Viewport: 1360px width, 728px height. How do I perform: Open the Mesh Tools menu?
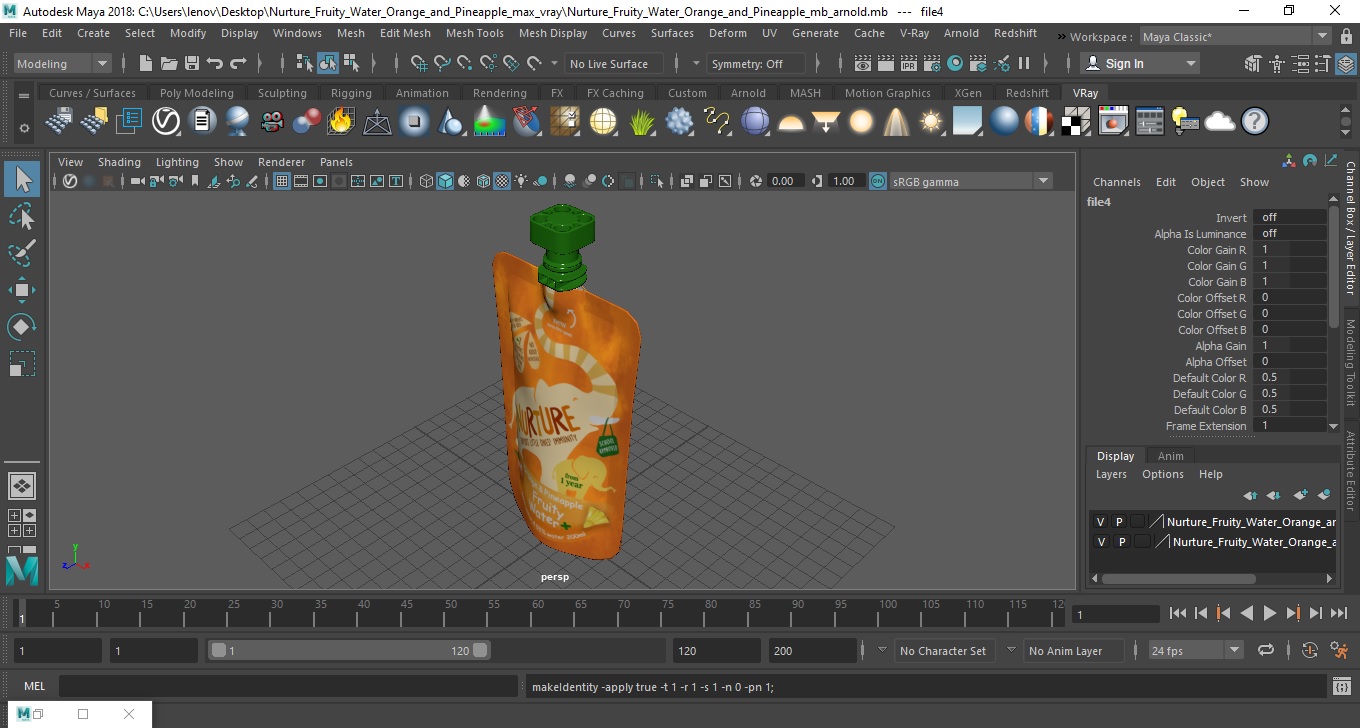[474, 33]
